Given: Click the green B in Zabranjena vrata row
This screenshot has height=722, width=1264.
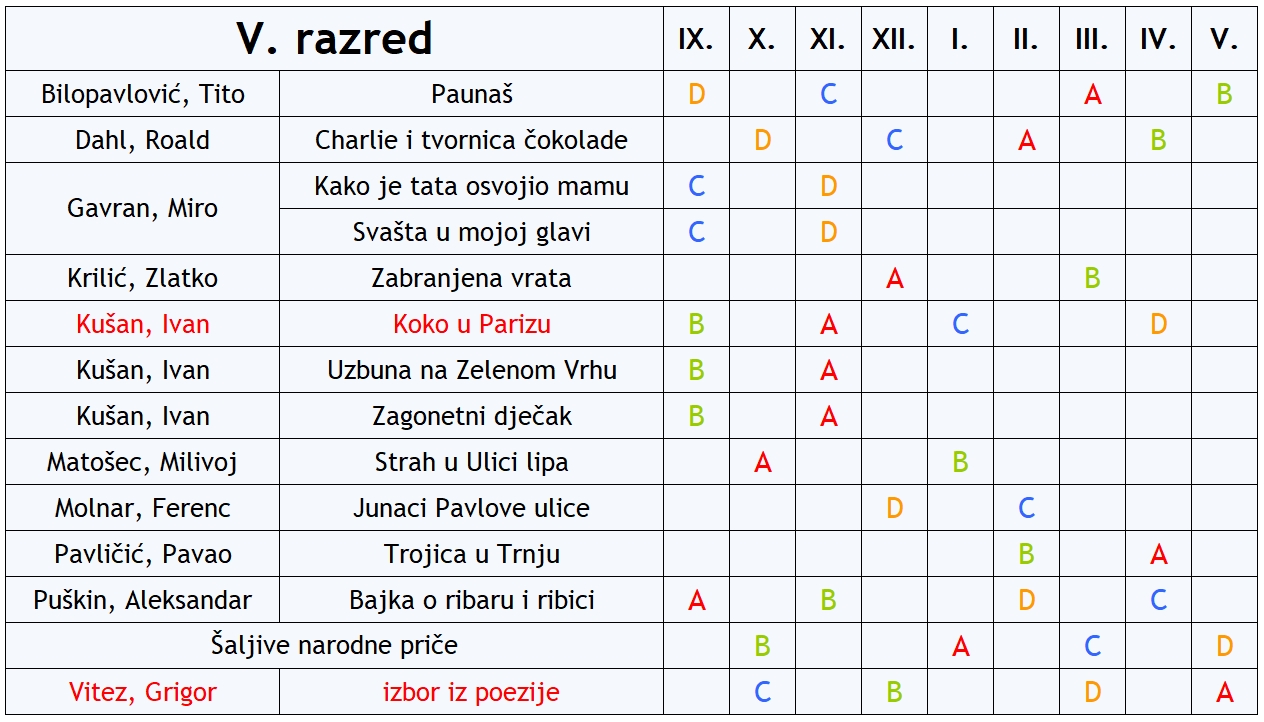Looking at the screenshot, I should 1092,278.
